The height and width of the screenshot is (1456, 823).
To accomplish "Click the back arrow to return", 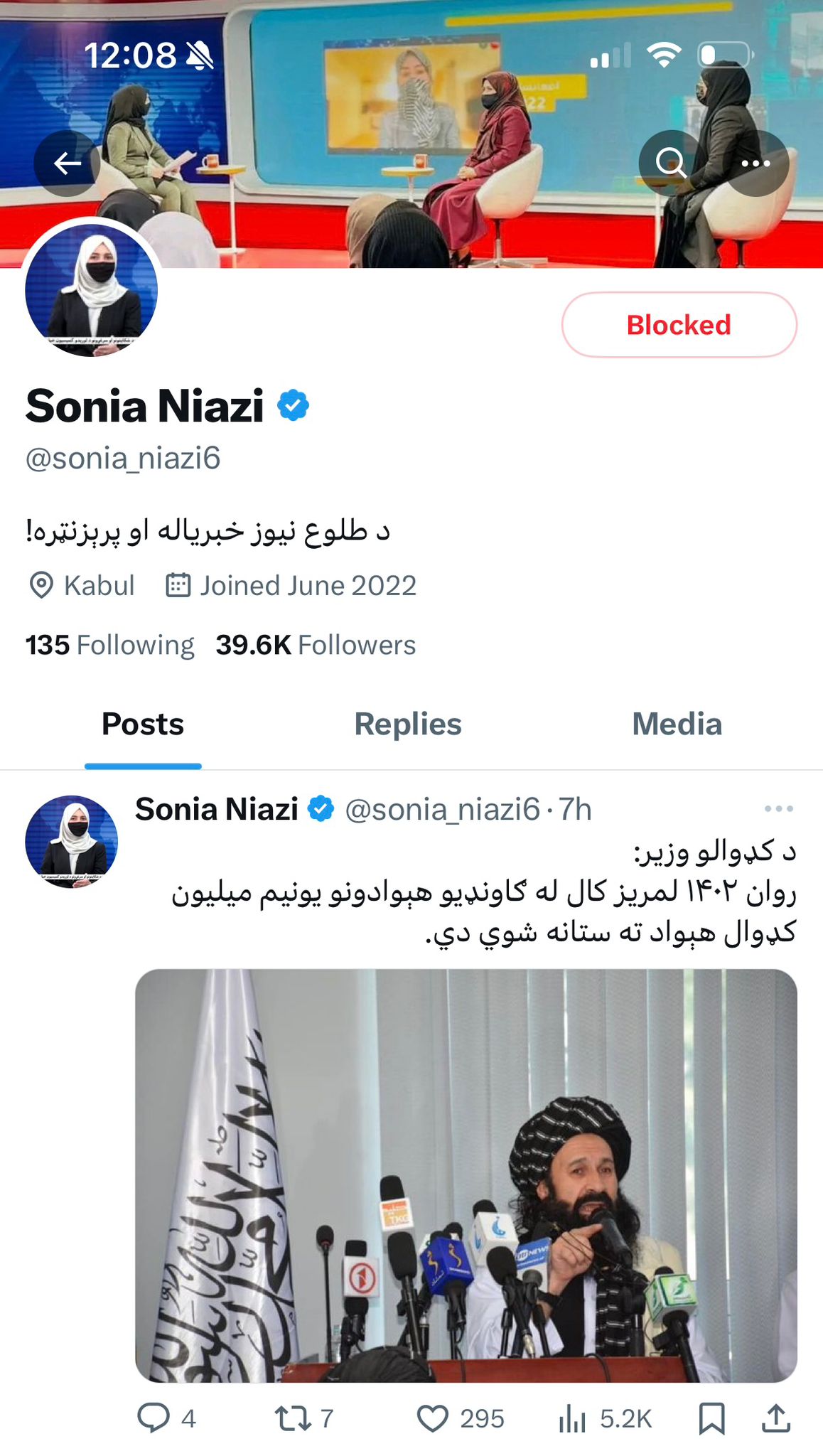I will point(68,163).
